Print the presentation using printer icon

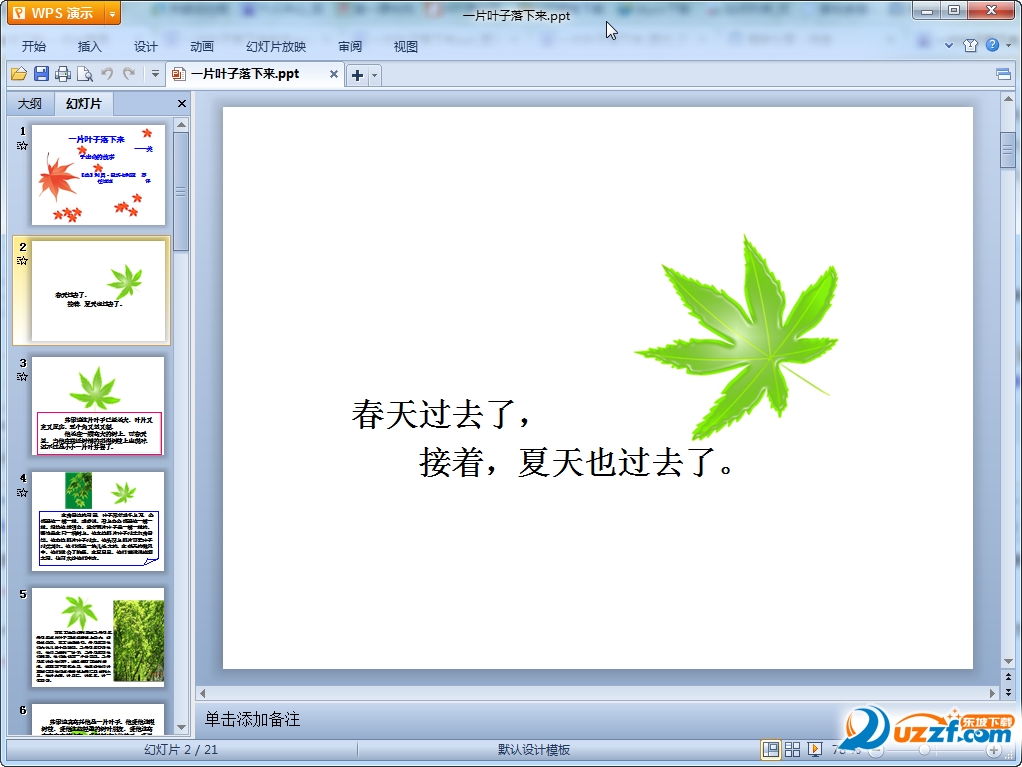[63, 74]
